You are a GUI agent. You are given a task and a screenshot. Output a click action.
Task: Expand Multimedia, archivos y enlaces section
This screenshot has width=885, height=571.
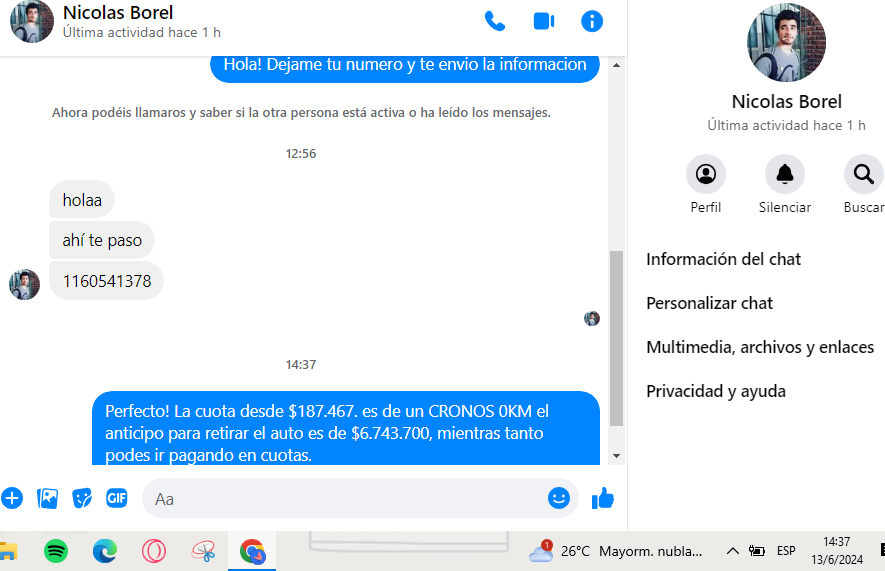[x=760, y=347]
